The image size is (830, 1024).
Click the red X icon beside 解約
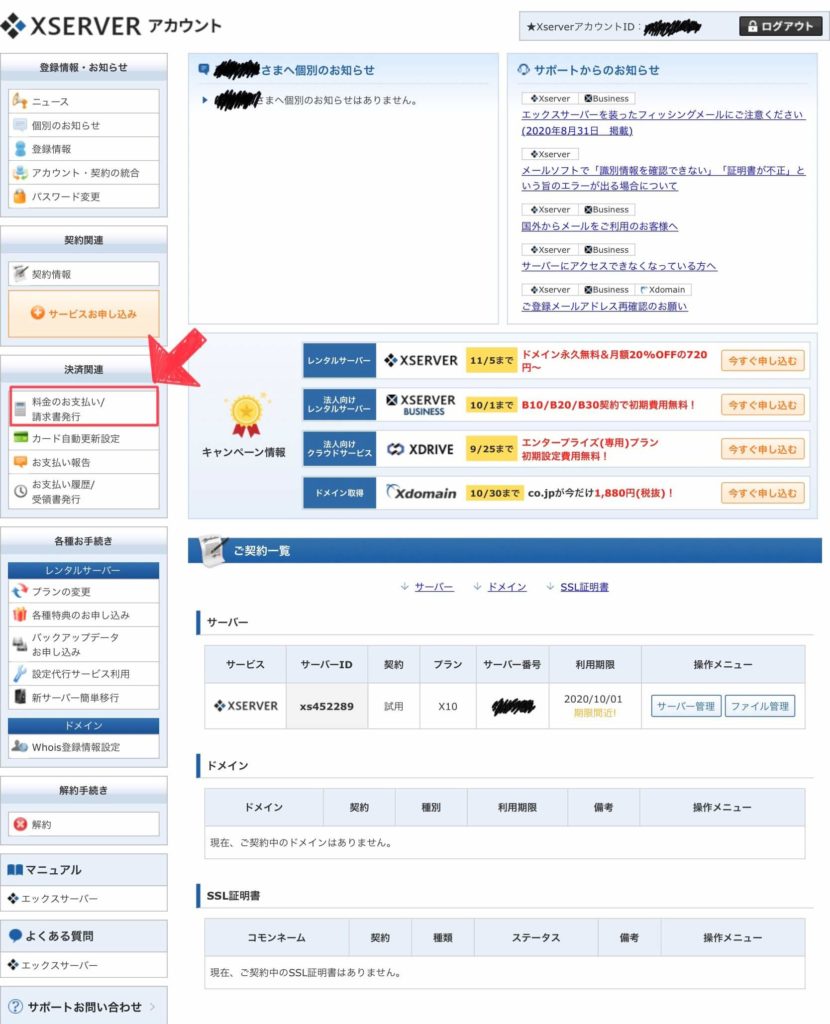click(x=20, y=824)
